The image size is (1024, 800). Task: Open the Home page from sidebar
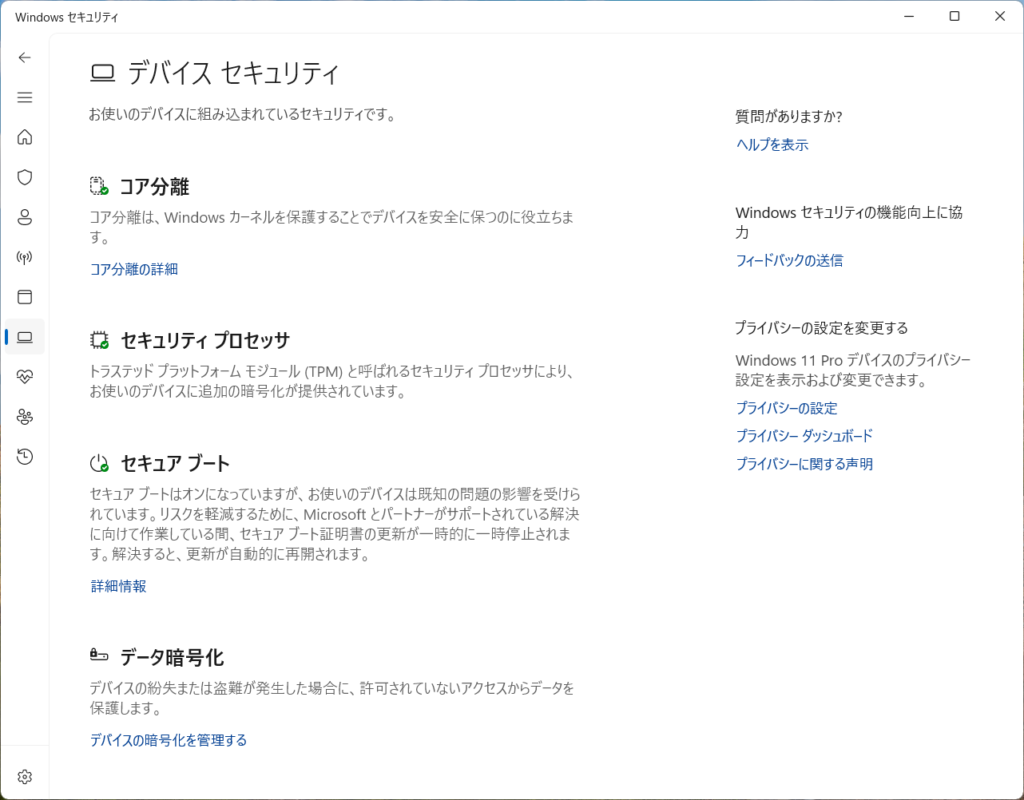25,137
